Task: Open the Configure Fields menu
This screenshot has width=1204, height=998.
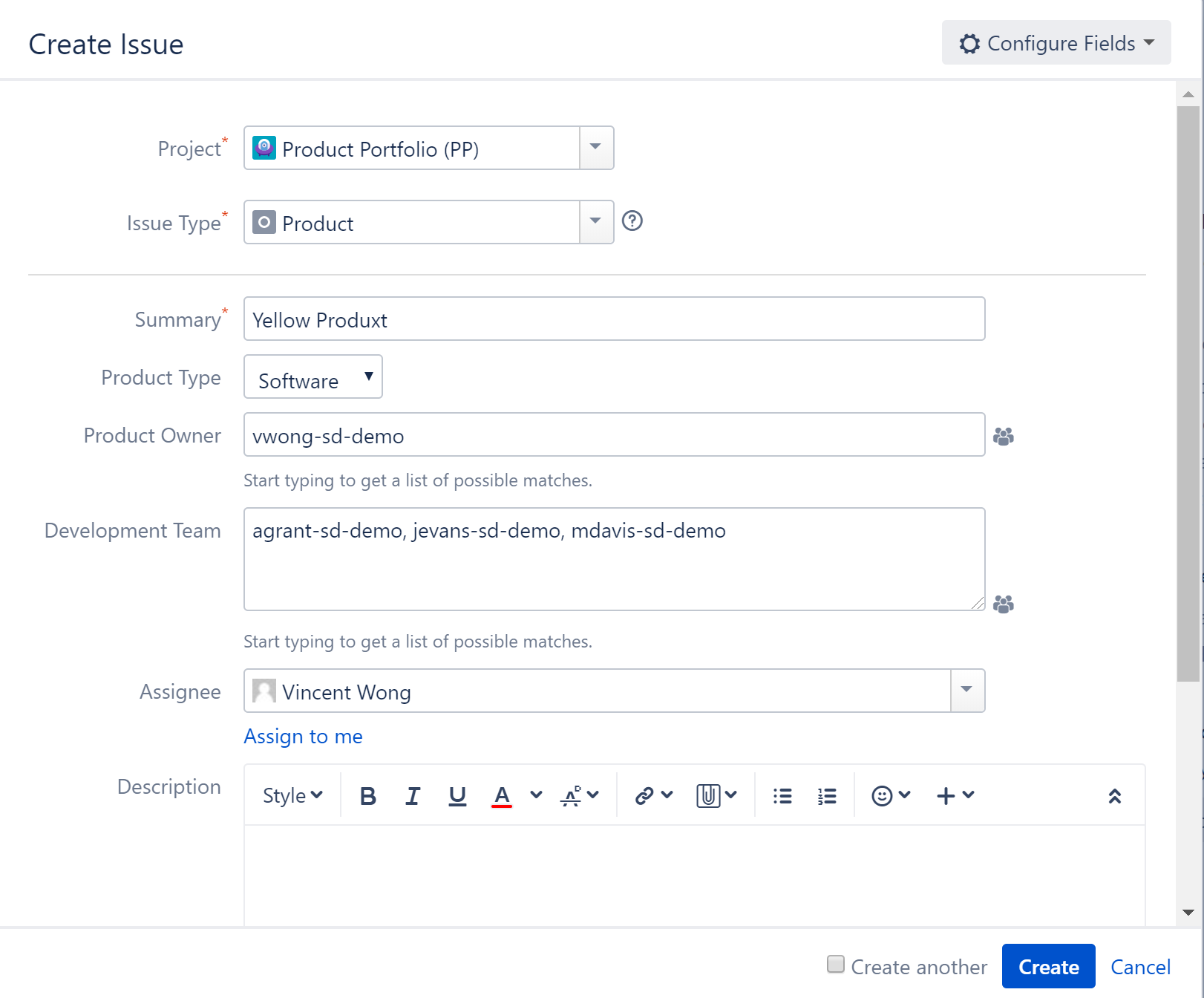Action: coord(1056,43)
